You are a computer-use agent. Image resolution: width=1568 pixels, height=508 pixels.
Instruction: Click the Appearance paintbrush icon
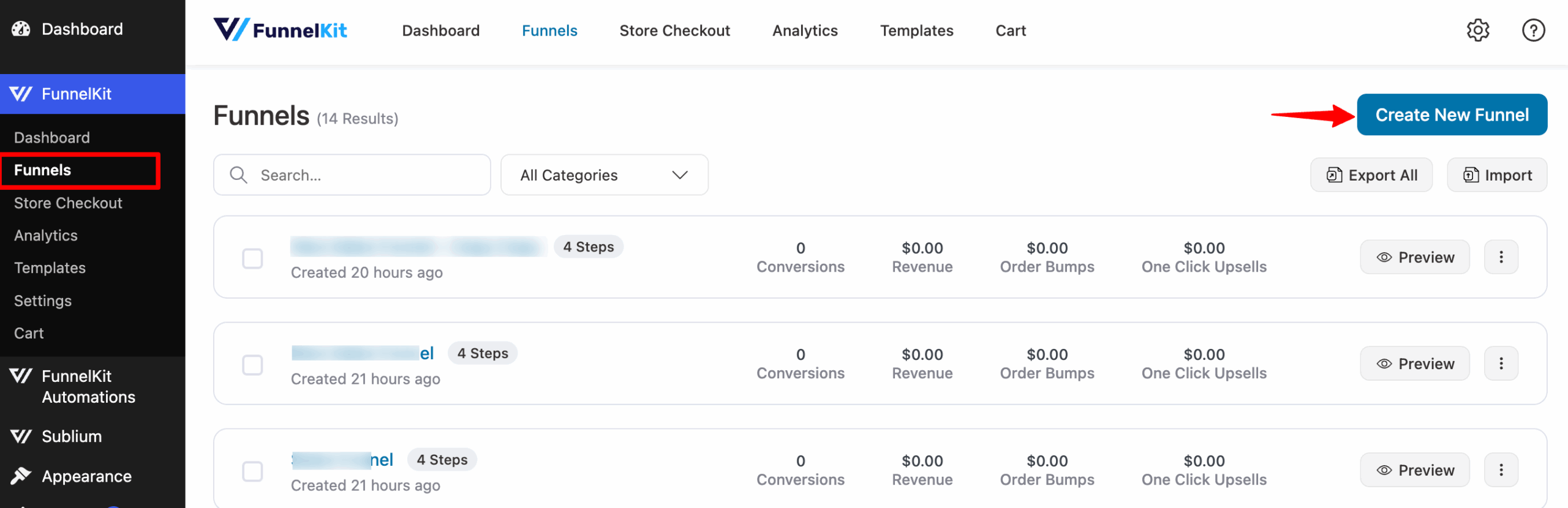click(x=21, y=476)
